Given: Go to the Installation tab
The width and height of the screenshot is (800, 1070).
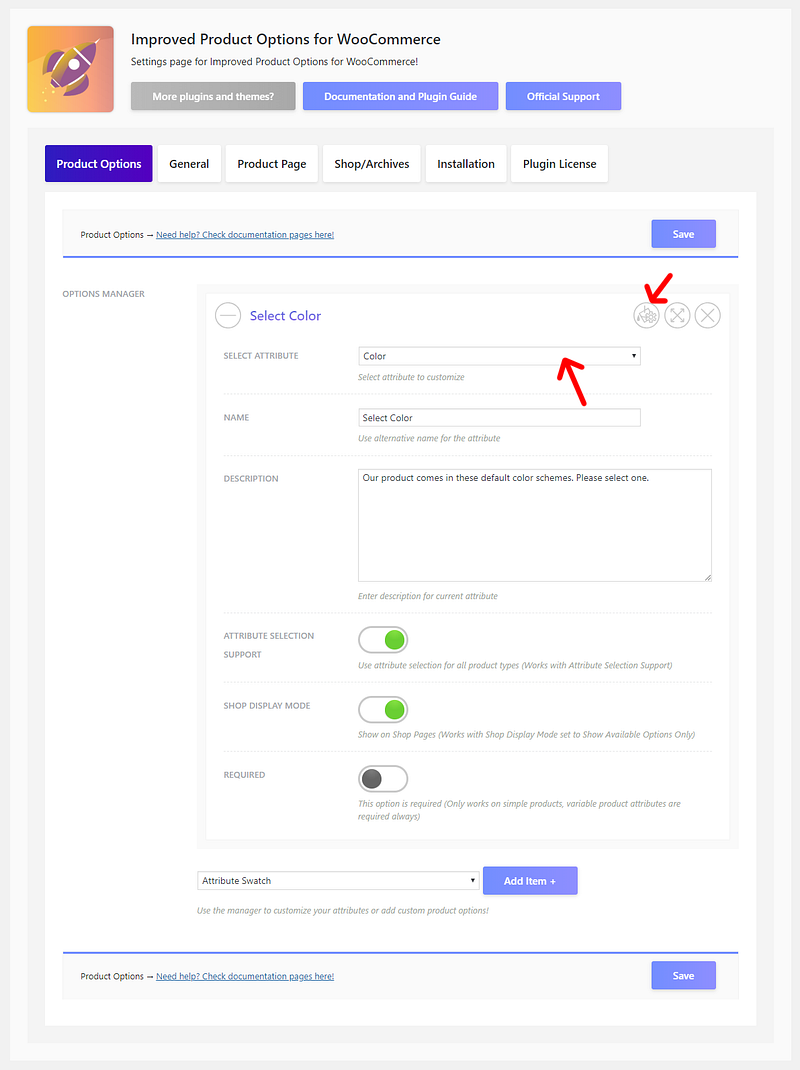Looking at the screenshot, I should point(466,164).
